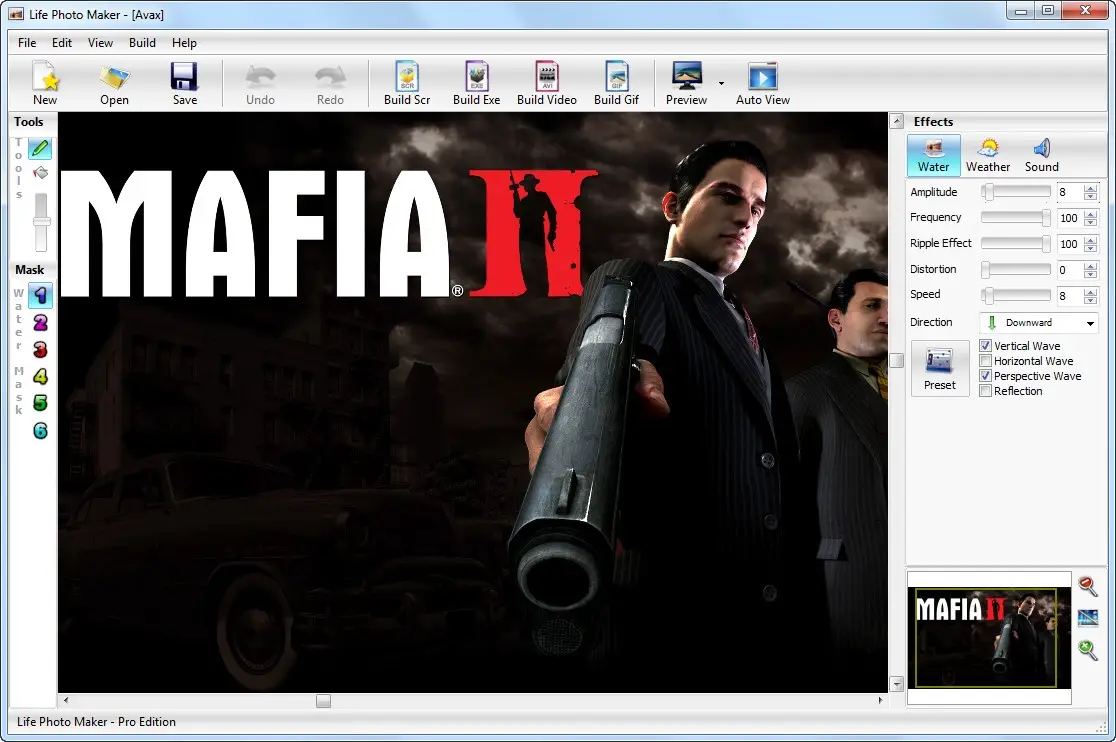Open the File menu
Image resolution: width=1116 pixels, height=742 pixels.
(x=27, y=43)
